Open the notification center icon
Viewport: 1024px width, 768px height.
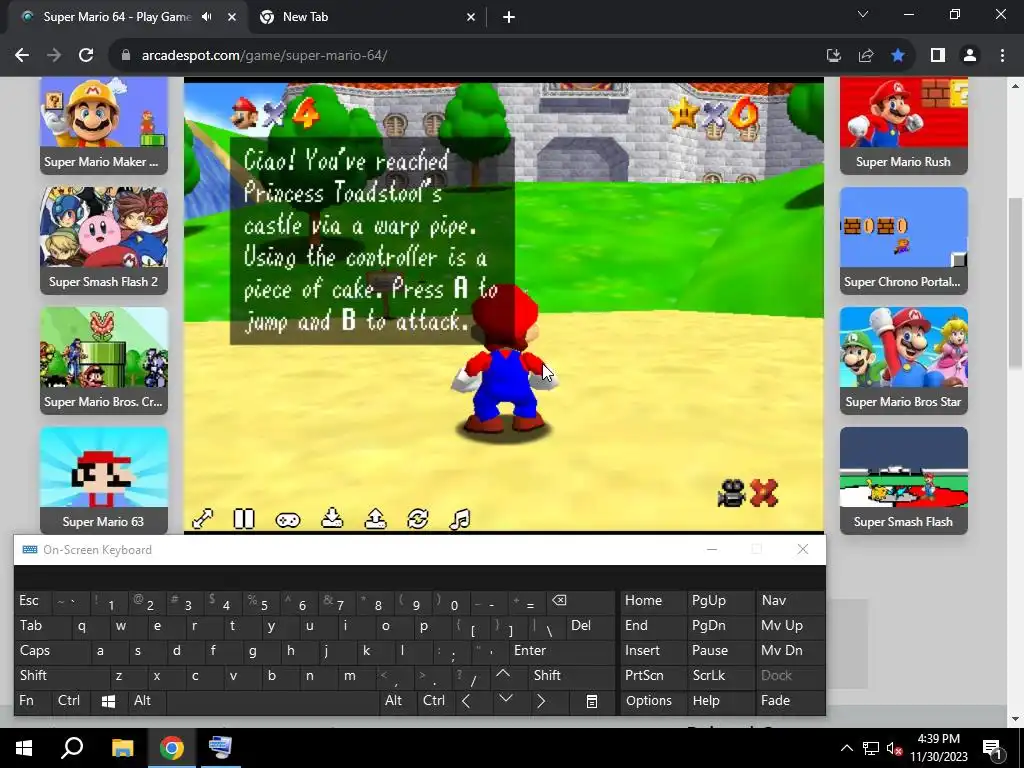(991, 748)
